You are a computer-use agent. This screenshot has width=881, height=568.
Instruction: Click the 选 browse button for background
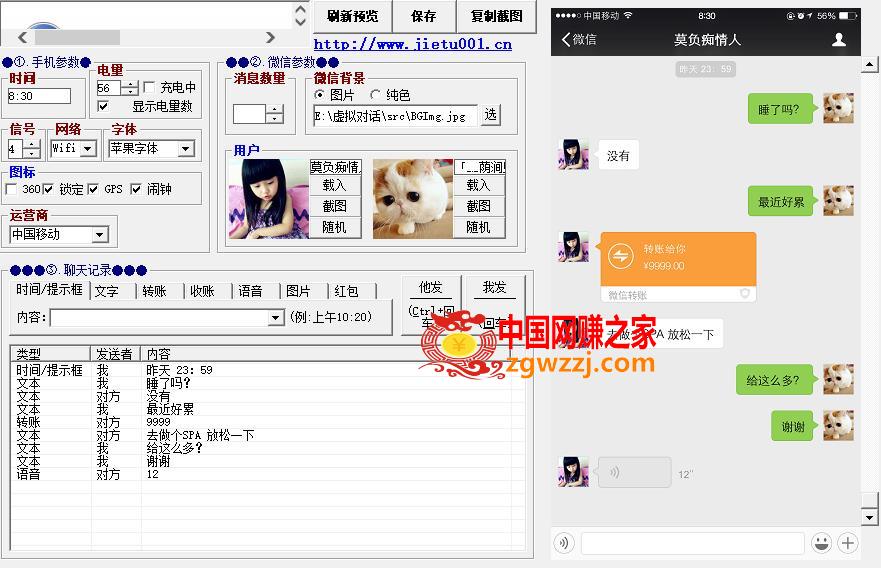click(491, 115)
